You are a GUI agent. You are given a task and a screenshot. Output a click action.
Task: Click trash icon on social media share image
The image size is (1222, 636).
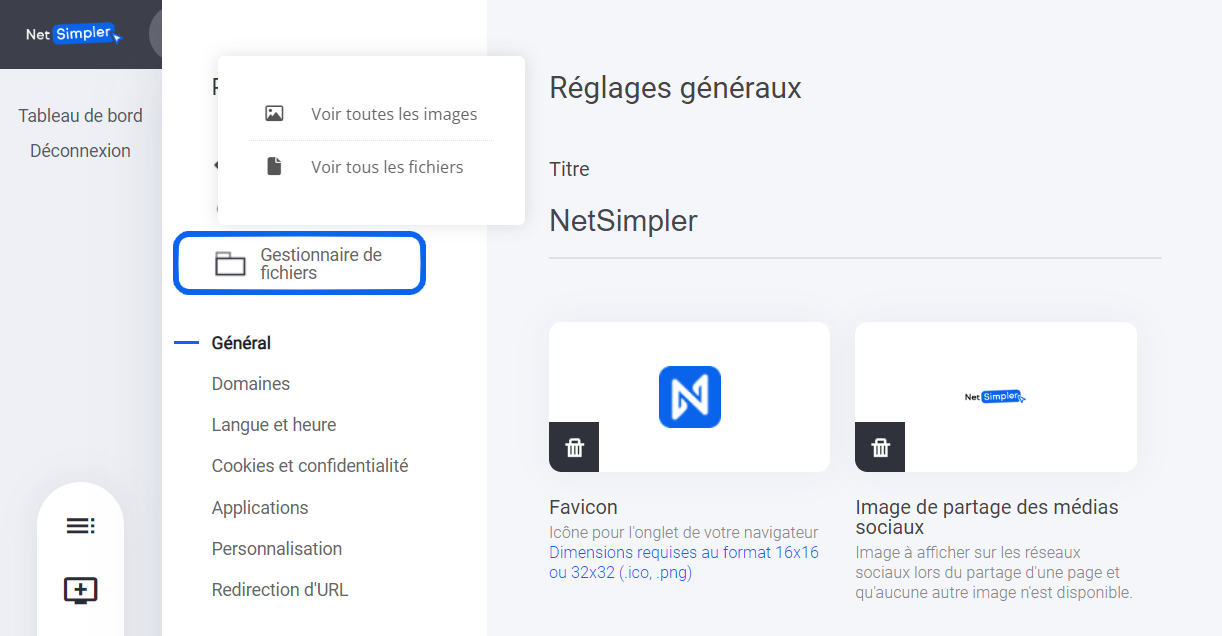[x=880, y=447]
